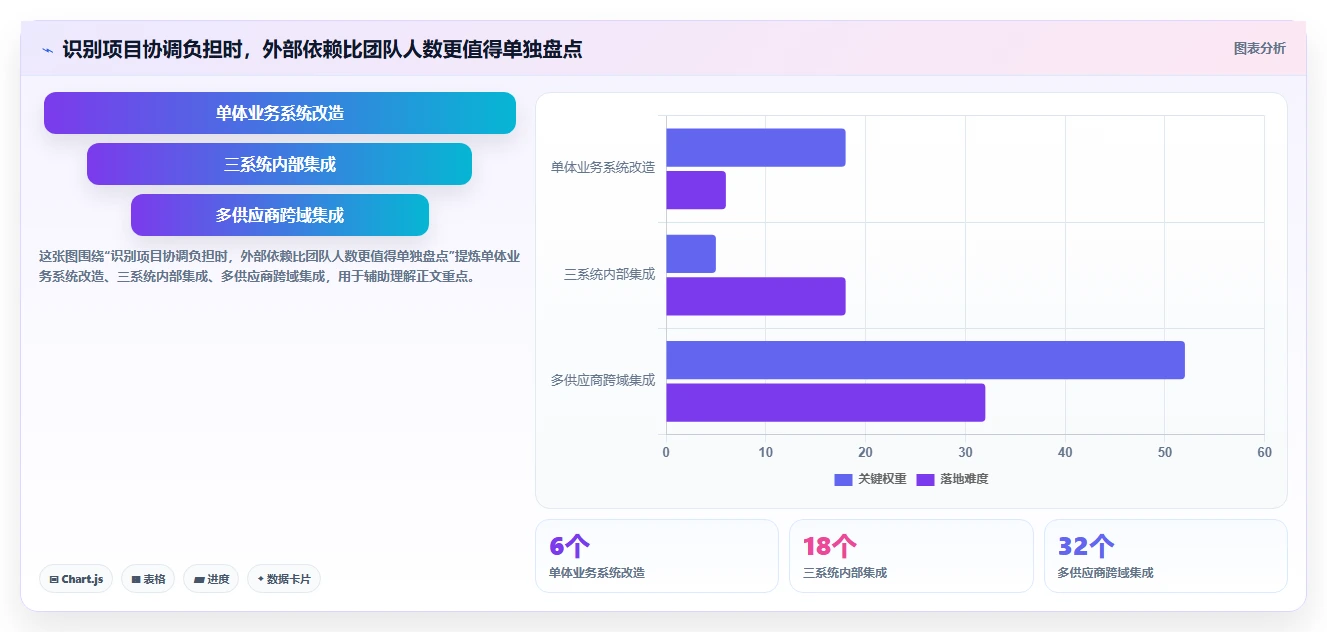Click 关键权重 bar for 单体业务系统改造

756,148
